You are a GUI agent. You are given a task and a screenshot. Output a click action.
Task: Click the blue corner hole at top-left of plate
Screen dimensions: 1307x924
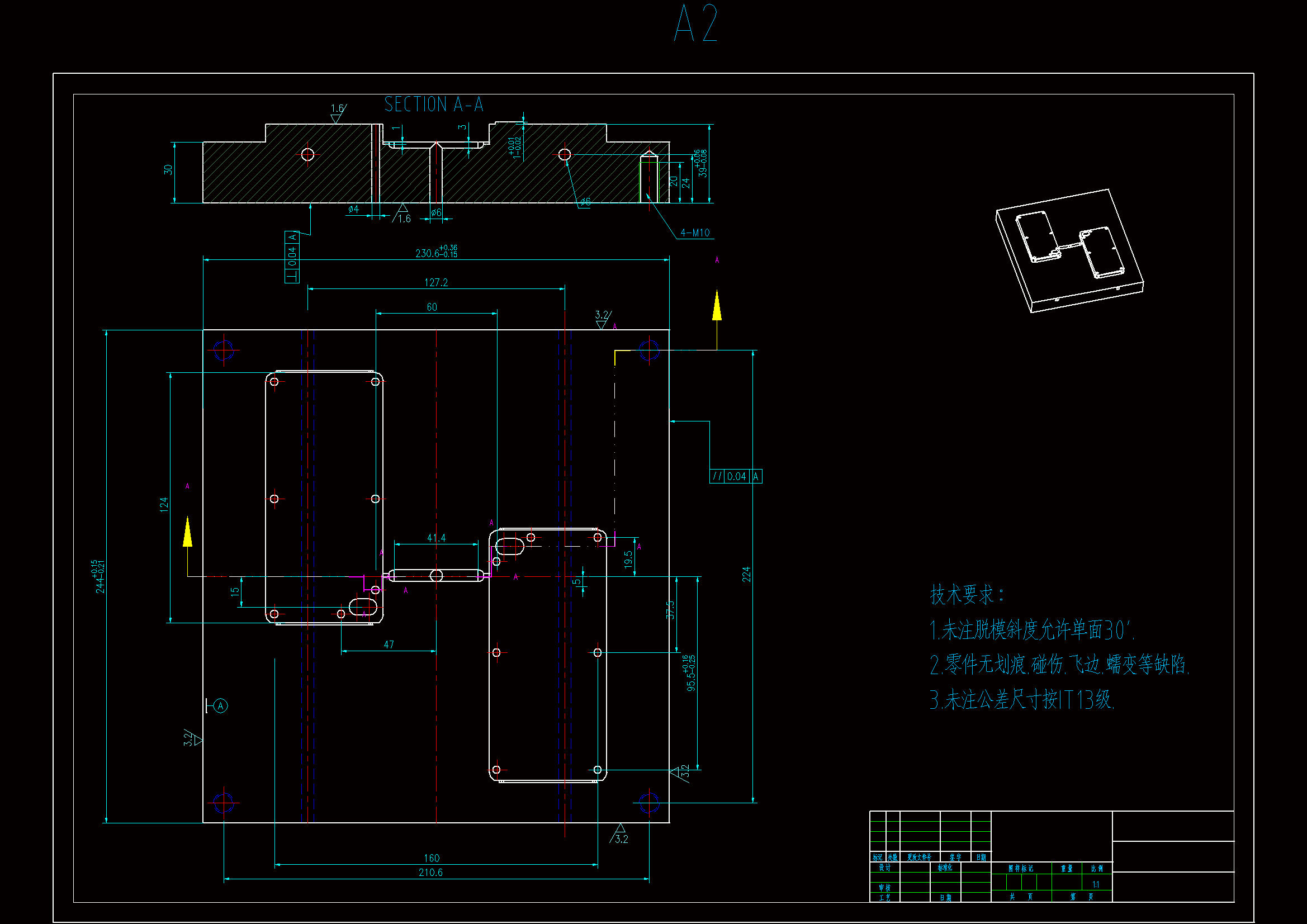point(224,350)
